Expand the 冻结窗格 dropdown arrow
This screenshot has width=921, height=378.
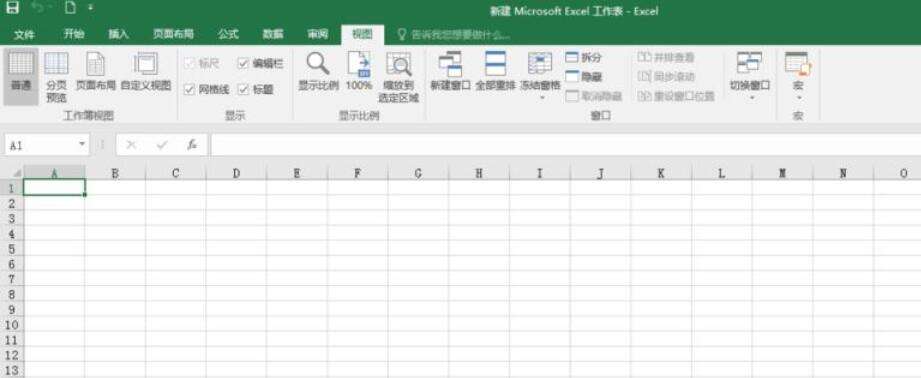(542, 97)
